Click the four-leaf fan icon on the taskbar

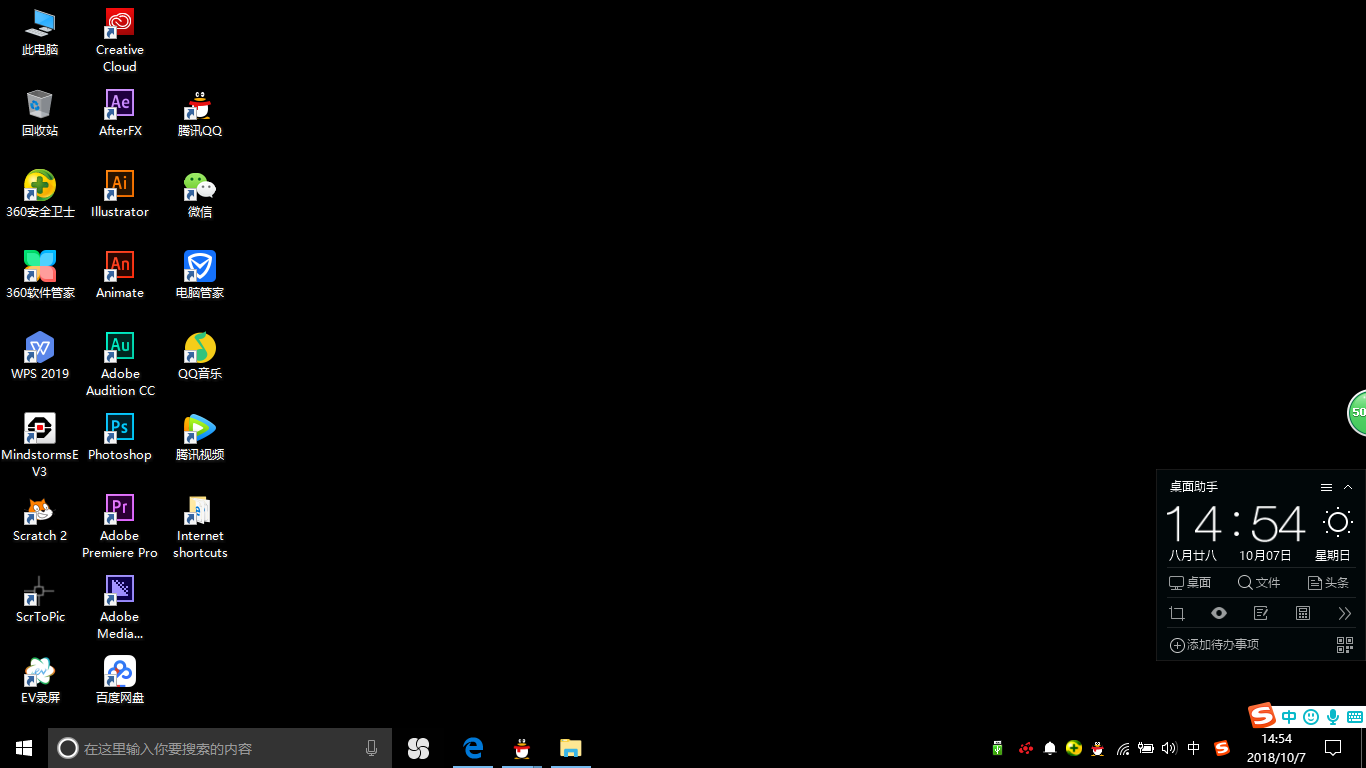click(x=418, y=748)
